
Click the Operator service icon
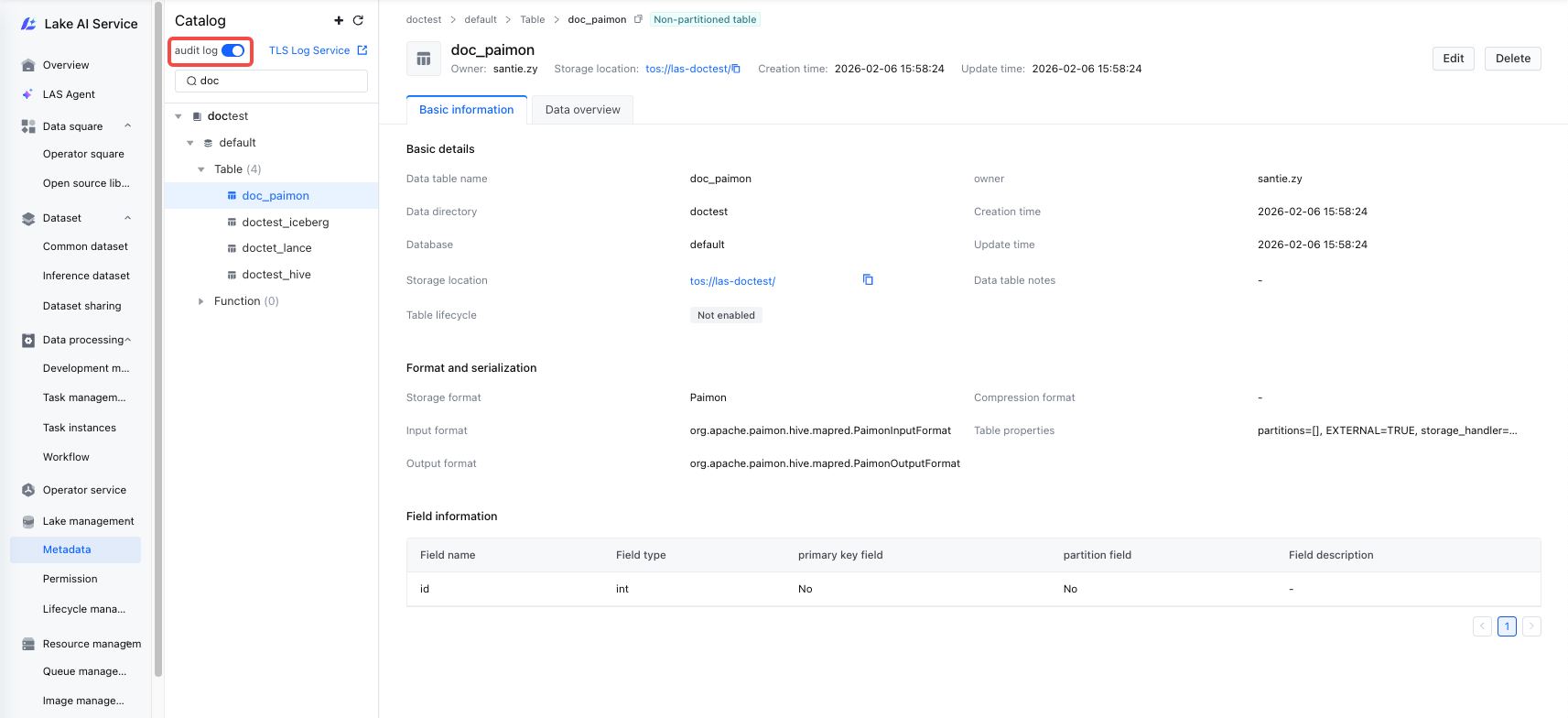28,490
